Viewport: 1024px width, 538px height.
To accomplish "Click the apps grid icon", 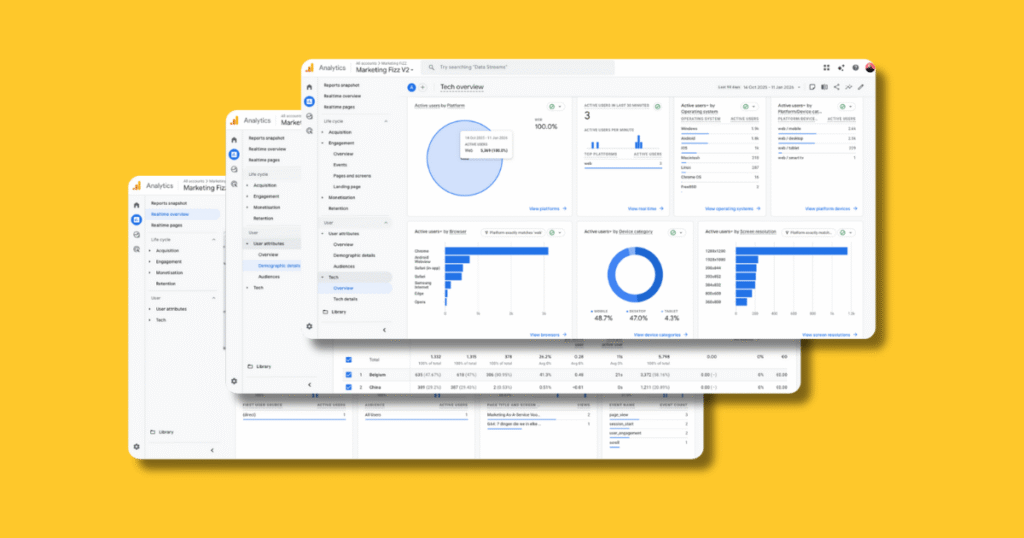I will (826, 67).
